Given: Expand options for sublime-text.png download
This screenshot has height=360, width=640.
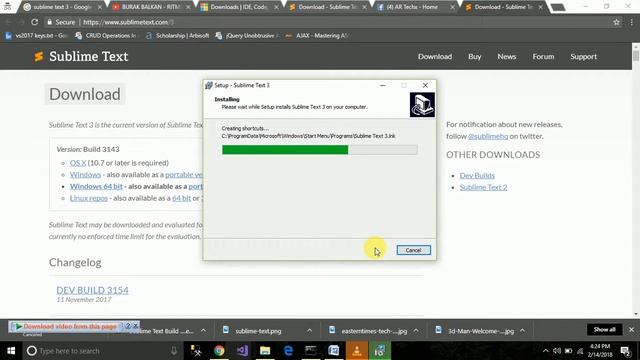Looking at the screenshot, I should pos(309,331).
